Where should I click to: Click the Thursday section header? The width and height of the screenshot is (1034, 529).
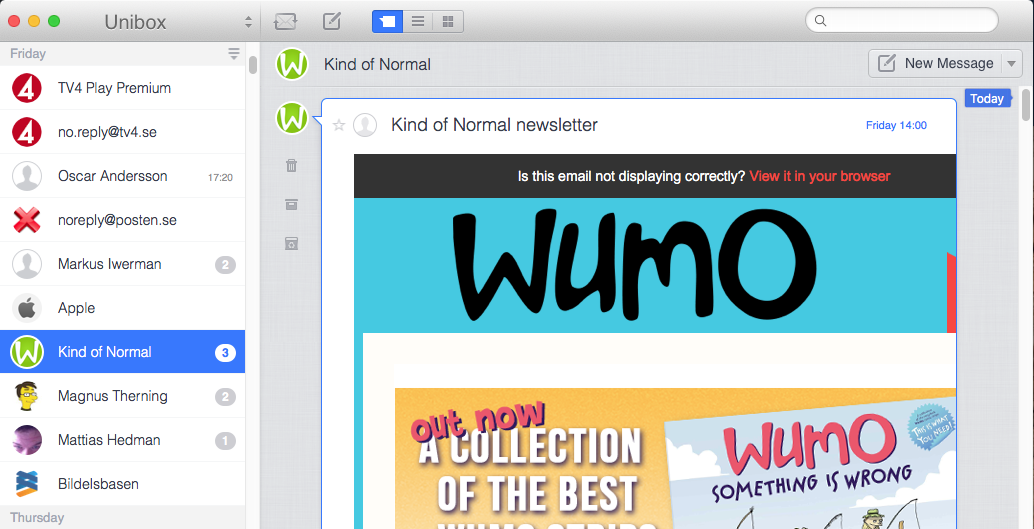click(x=123, y=517)
